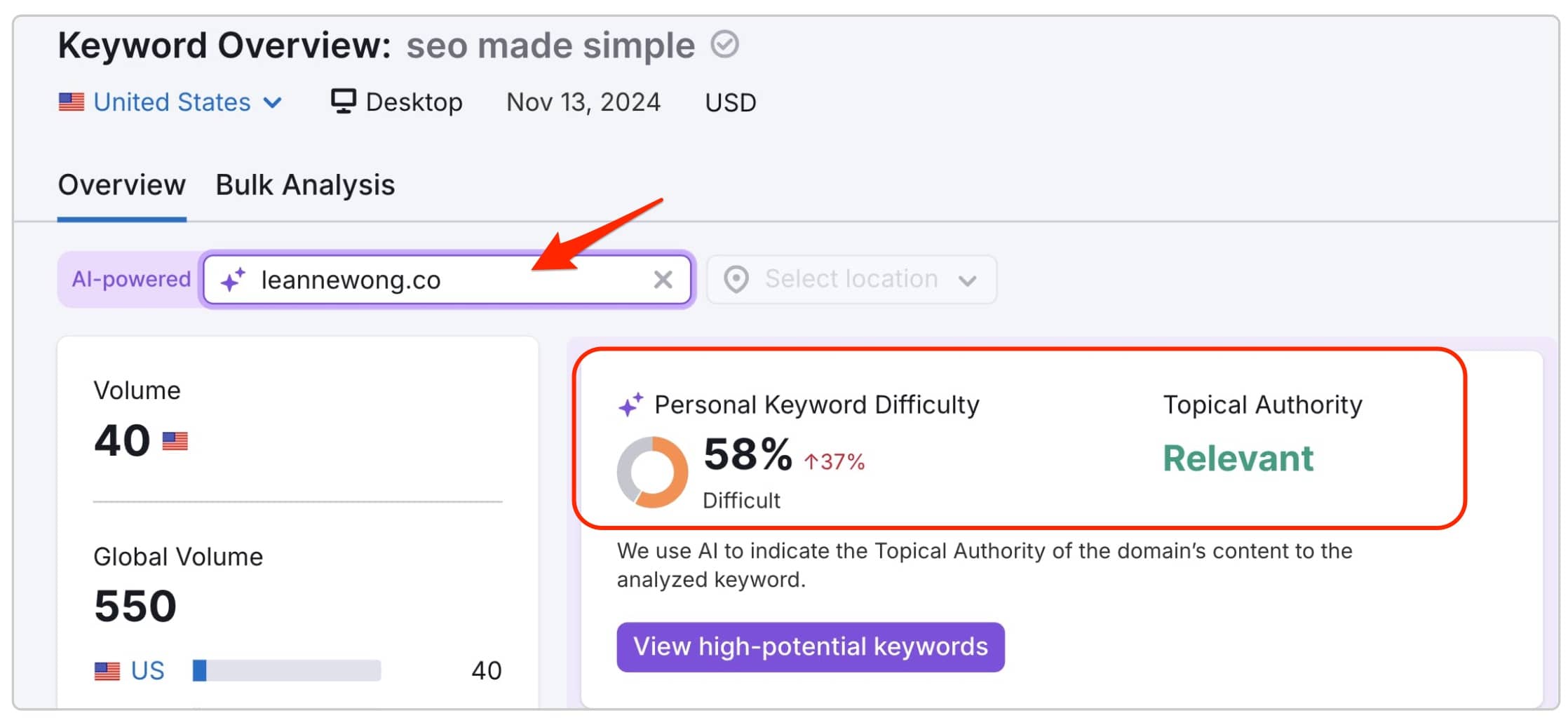Click the location pin icon in Select location
The height and width of the screenshot is (725, 1568).
pos(736,279)
